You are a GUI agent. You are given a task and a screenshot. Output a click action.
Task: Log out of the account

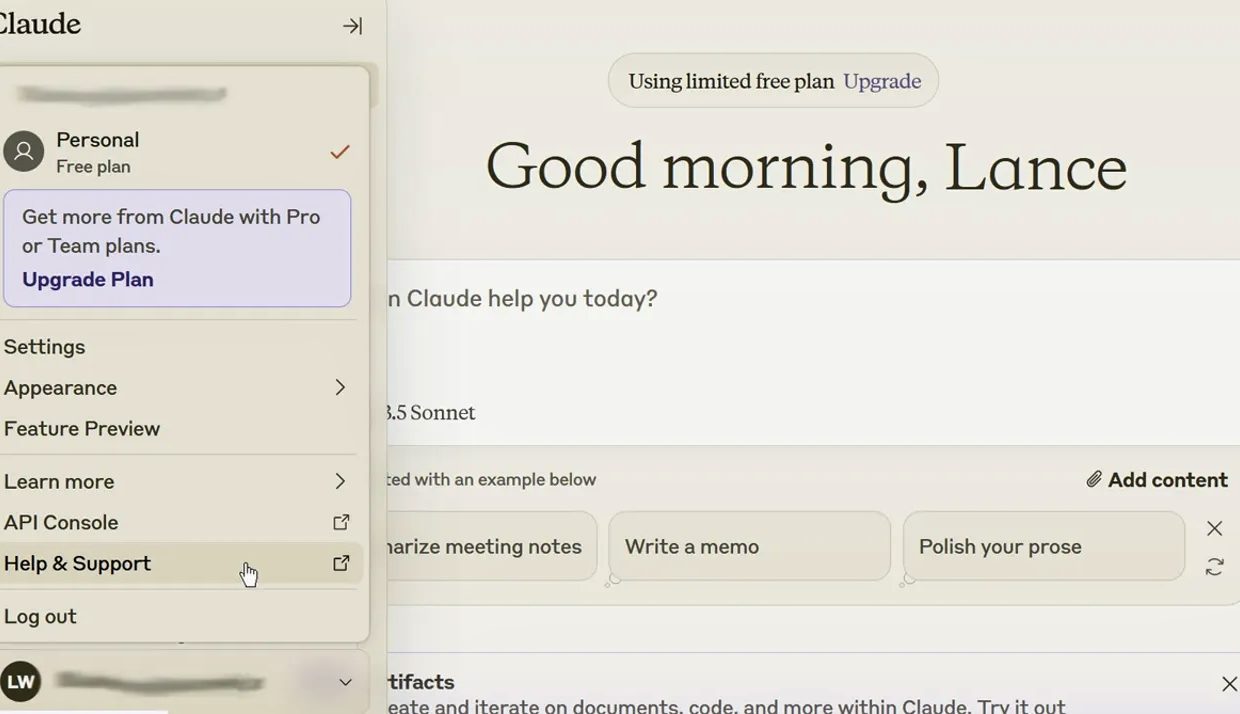pos(40,617)
